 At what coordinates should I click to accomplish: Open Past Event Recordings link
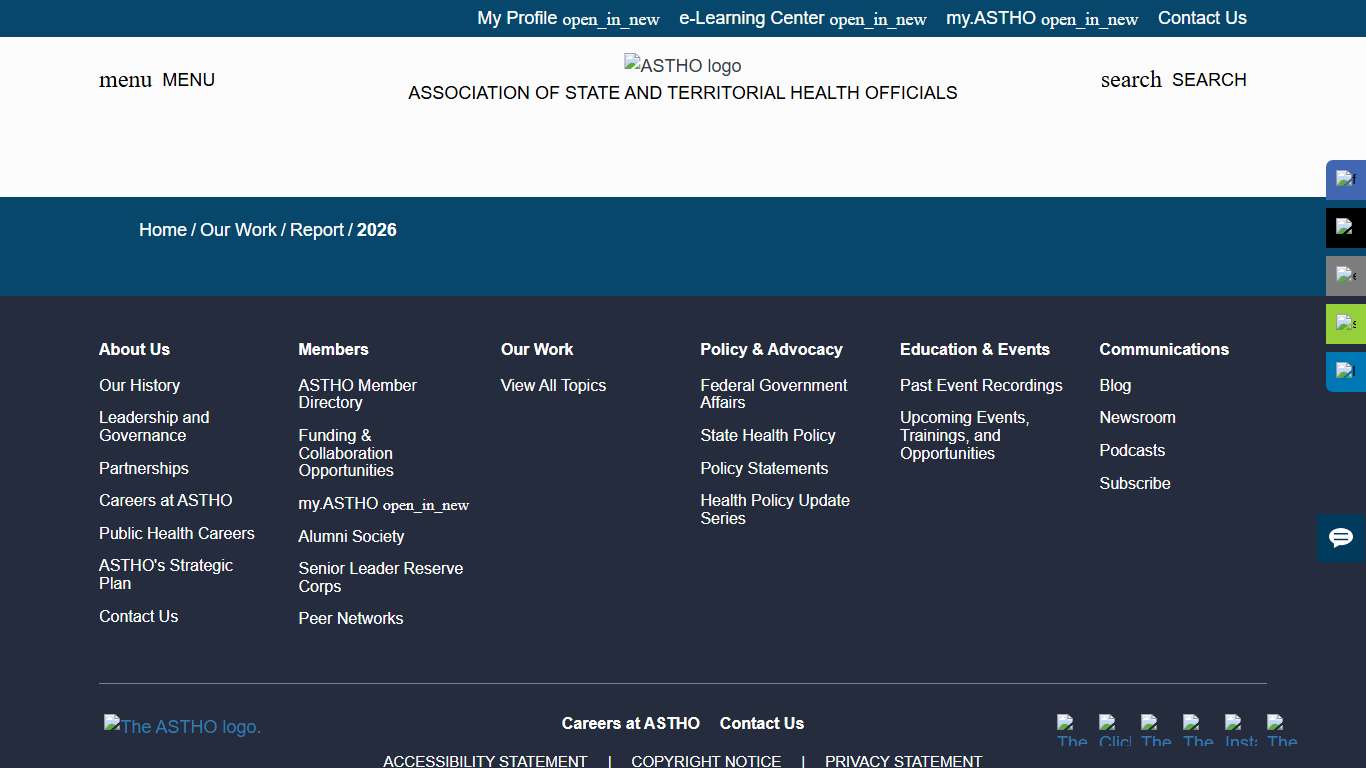(x=980, y=386)
